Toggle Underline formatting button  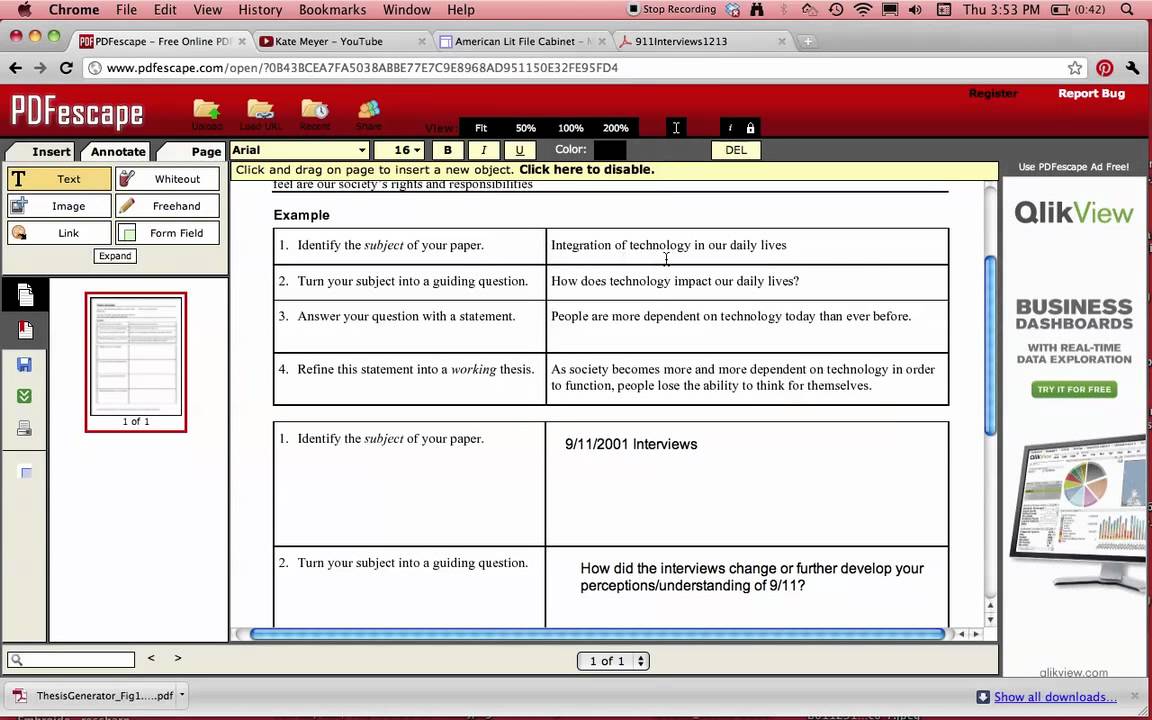click(519, 150)
